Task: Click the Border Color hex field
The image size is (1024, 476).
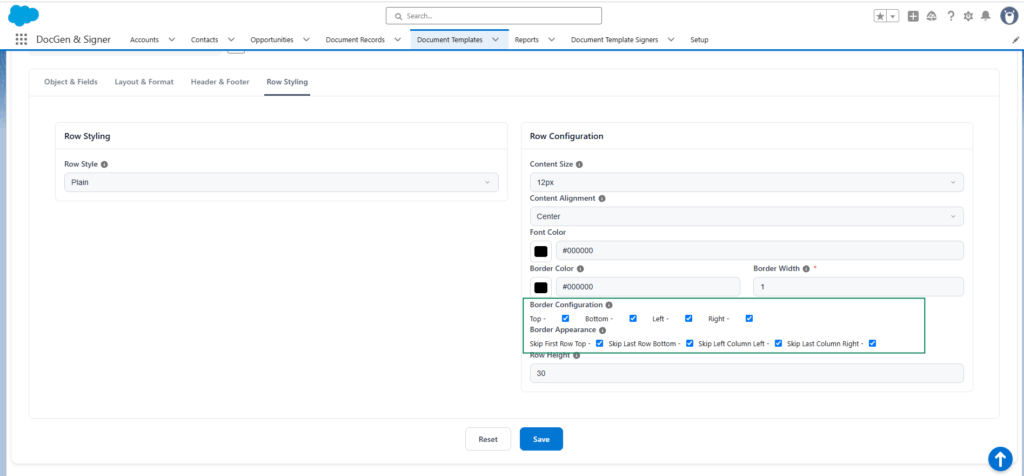Action: click(x=648, y=287)
